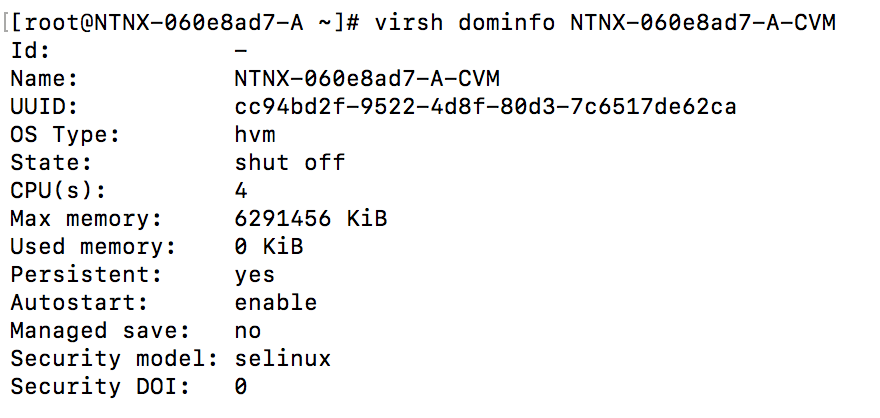Click the 'shut off' state value
The height and width of the screenshot is (418, 880).
pyautogui.click(x=290, y=162)
